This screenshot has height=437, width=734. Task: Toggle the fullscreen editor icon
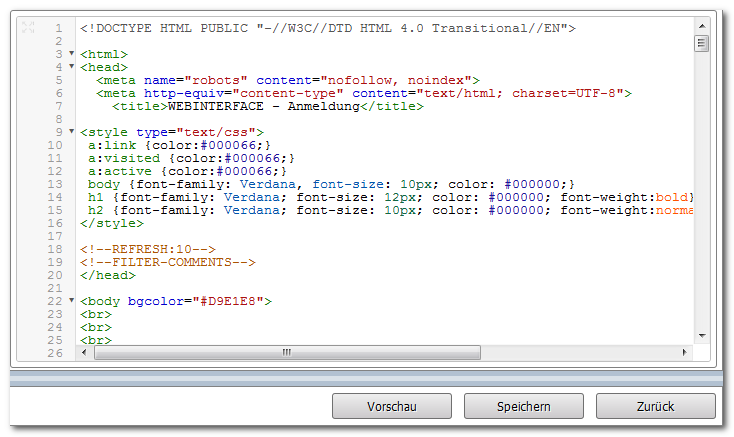coord(28,27)
